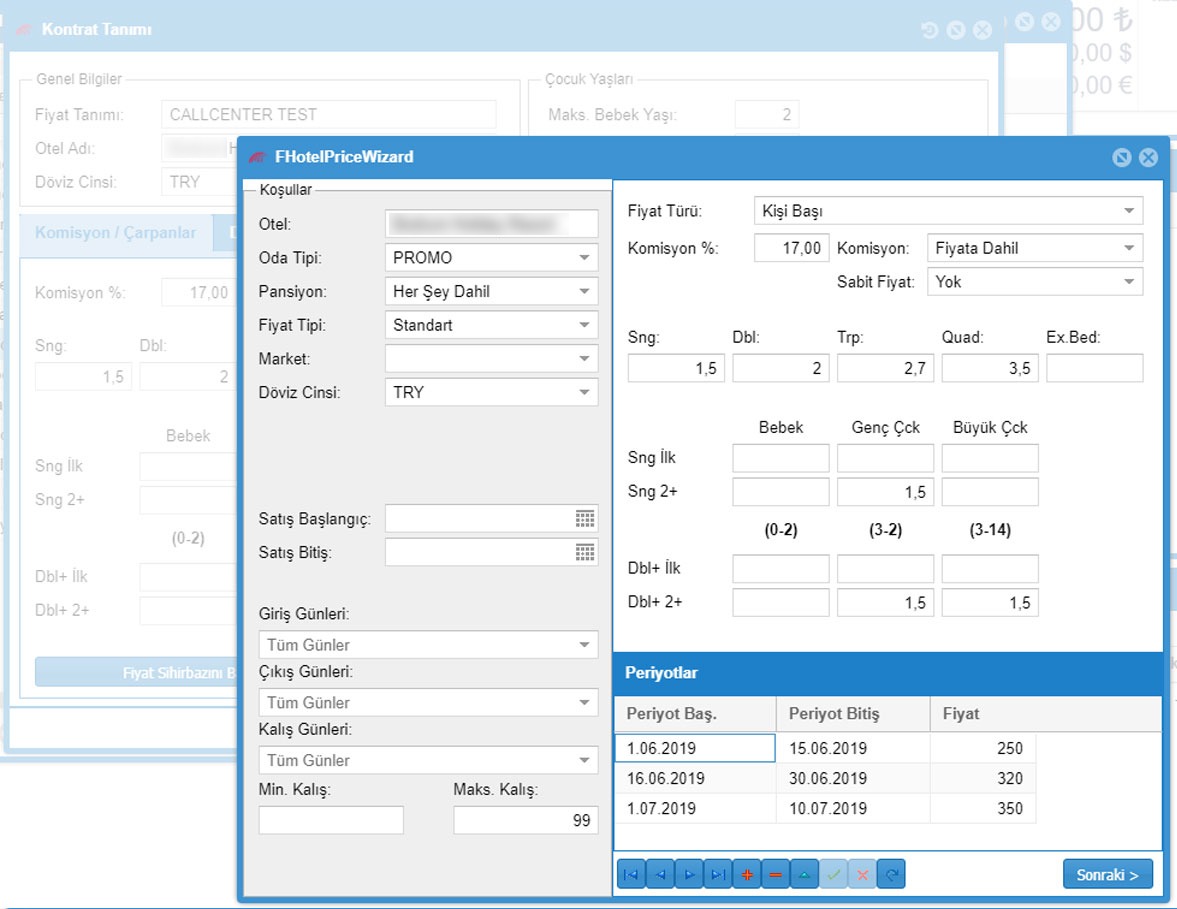Screen dimensions: 1177x909
Task: Cancel the edit with the red X icon
Action: pos(862,874)
